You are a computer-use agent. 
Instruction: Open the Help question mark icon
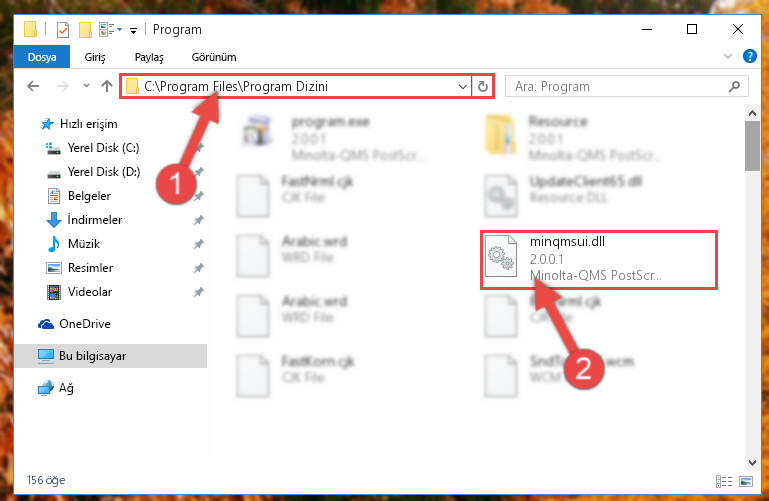(x=749, y=56)
